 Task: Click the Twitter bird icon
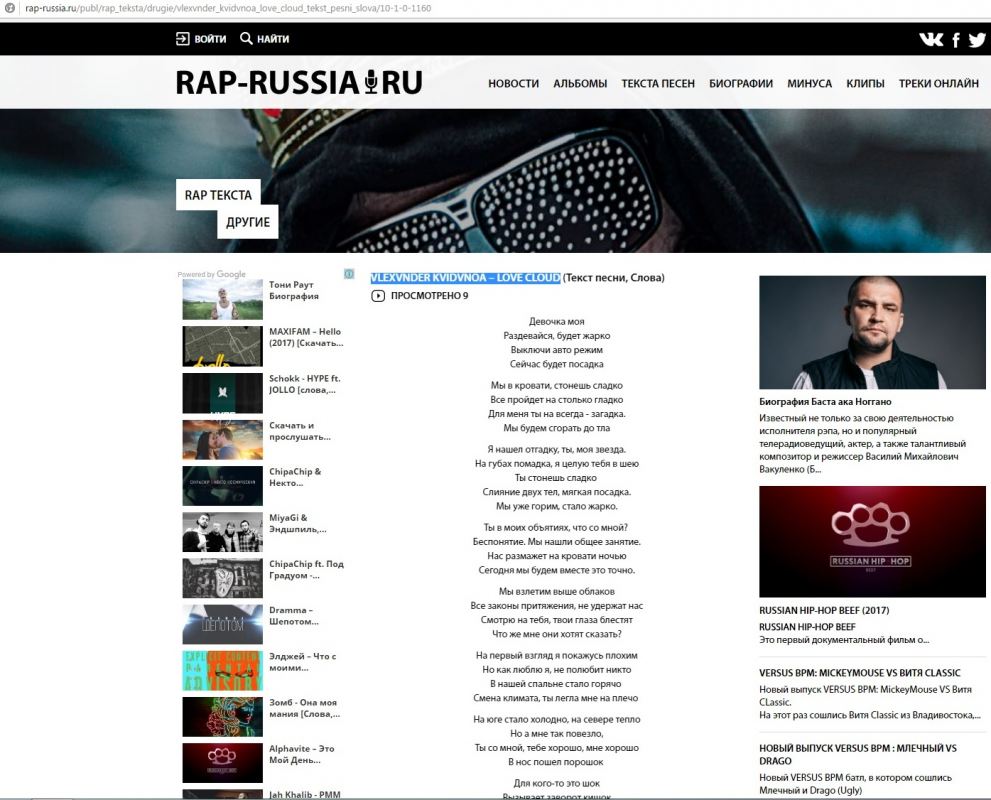[x=977, y=40]
